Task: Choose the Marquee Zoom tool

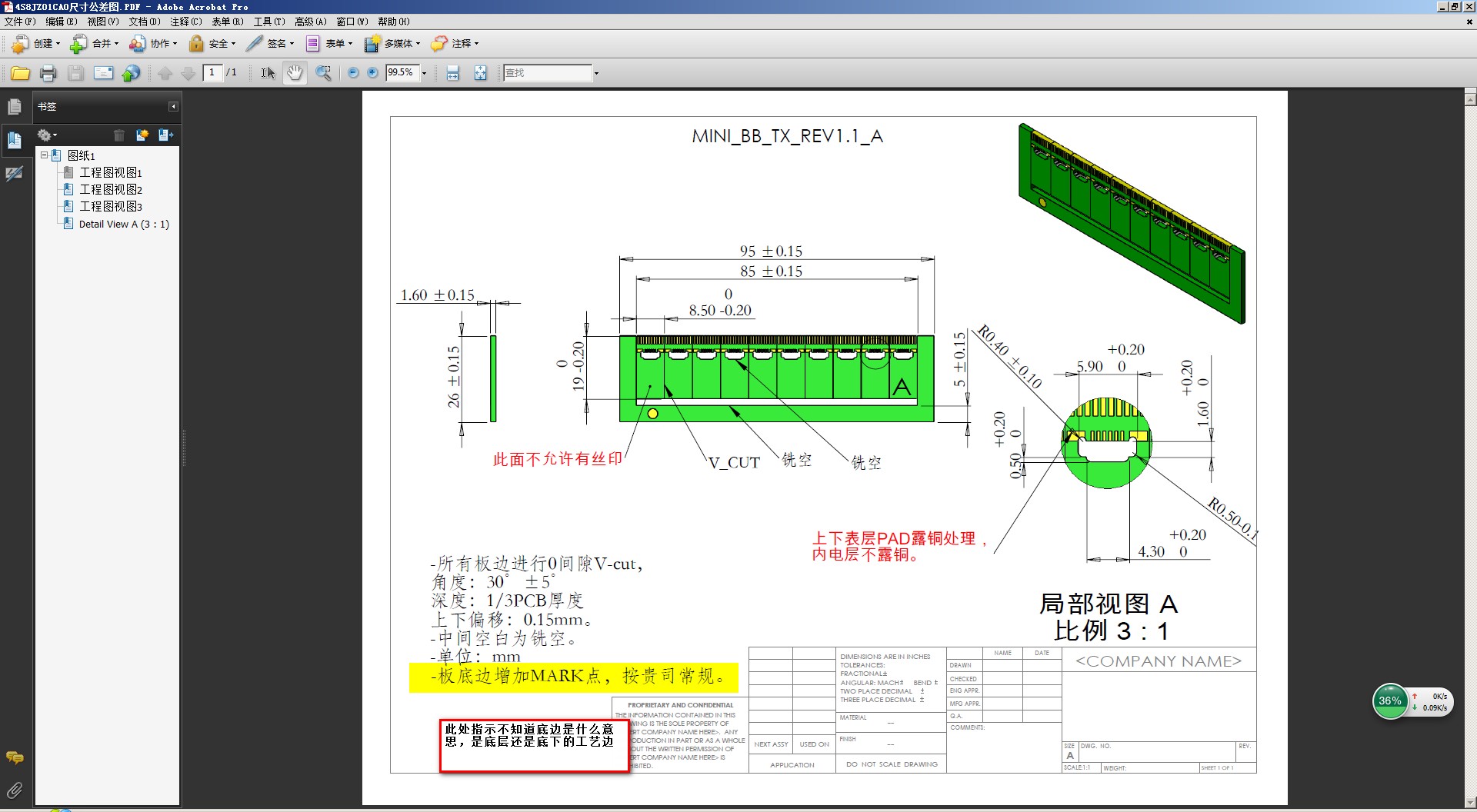Action: (x=323, y=73)
